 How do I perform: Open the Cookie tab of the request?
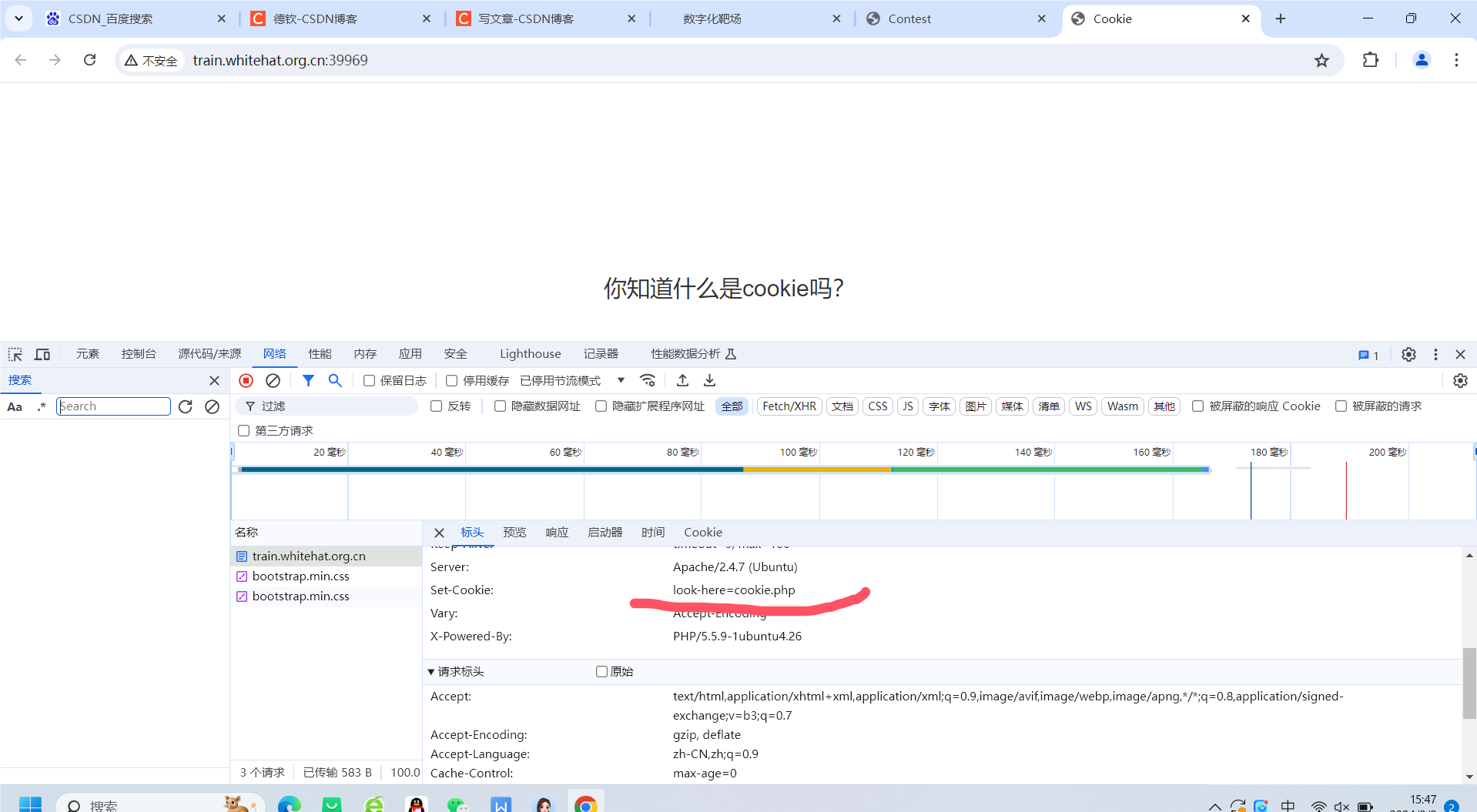[703, 533]
